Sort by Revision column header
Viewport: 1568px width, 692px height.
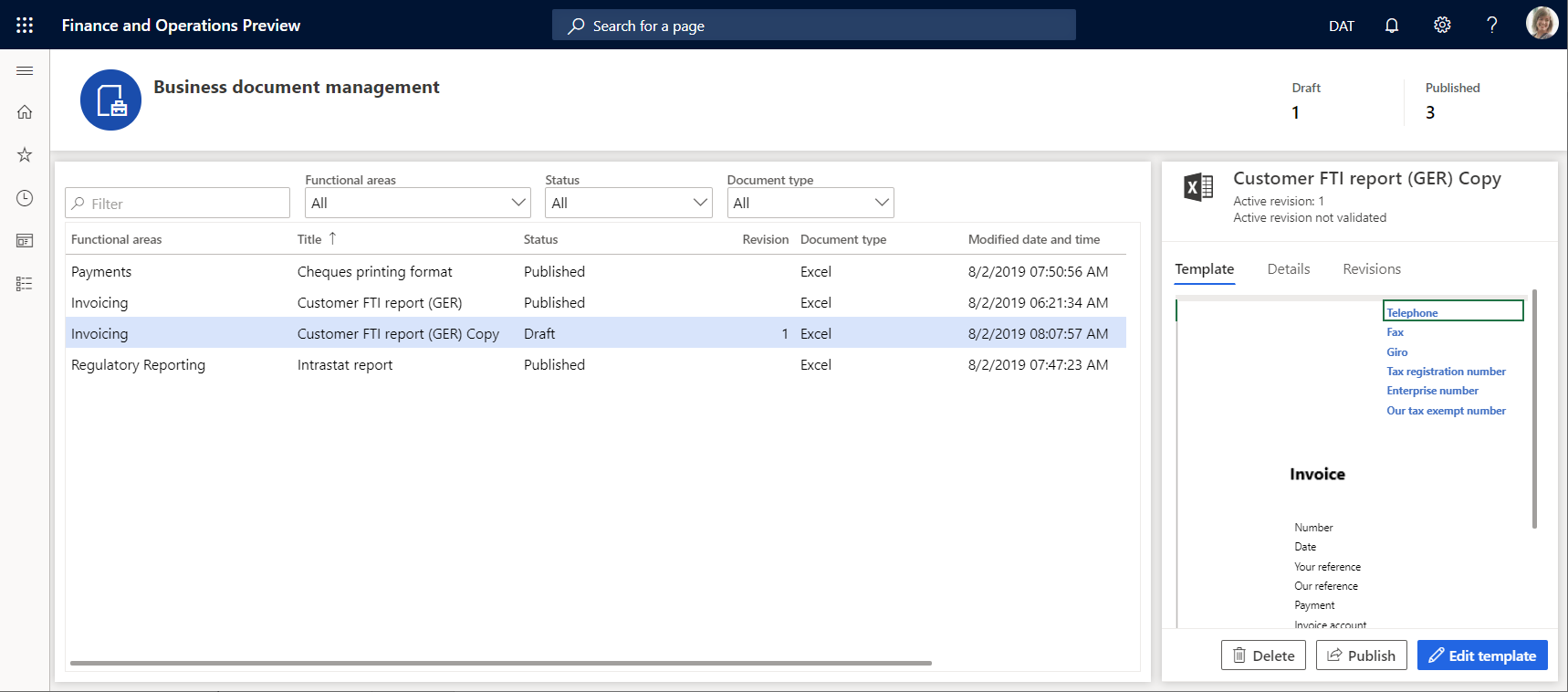point(765,239)
